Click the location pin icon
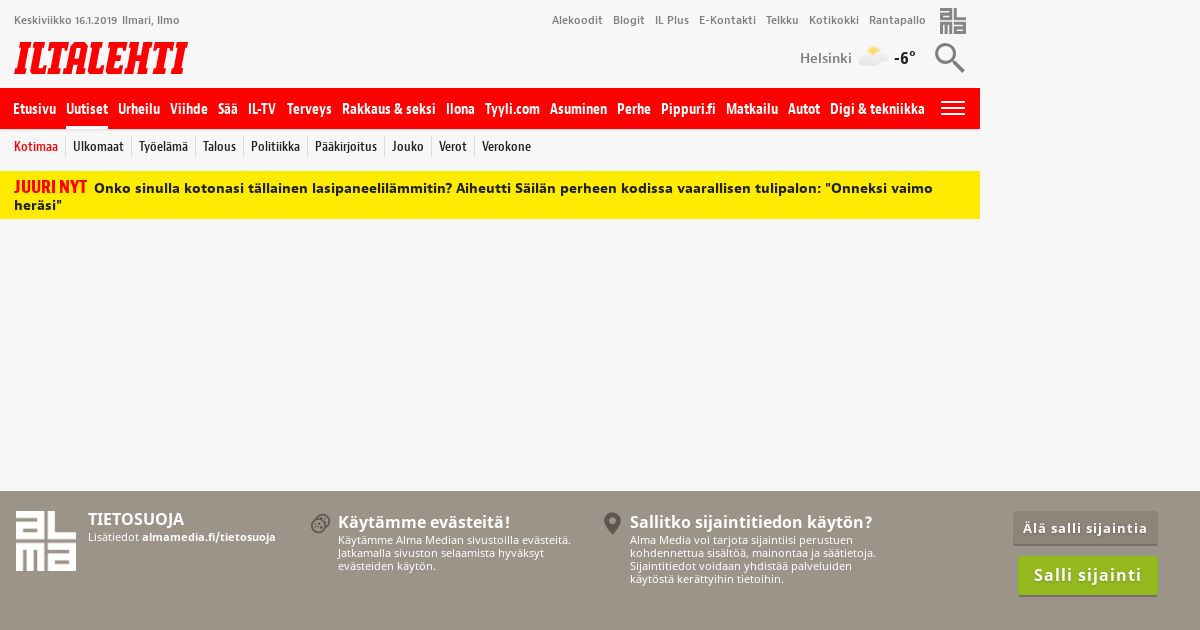The image size is (1200, 630). pos(613,523)
